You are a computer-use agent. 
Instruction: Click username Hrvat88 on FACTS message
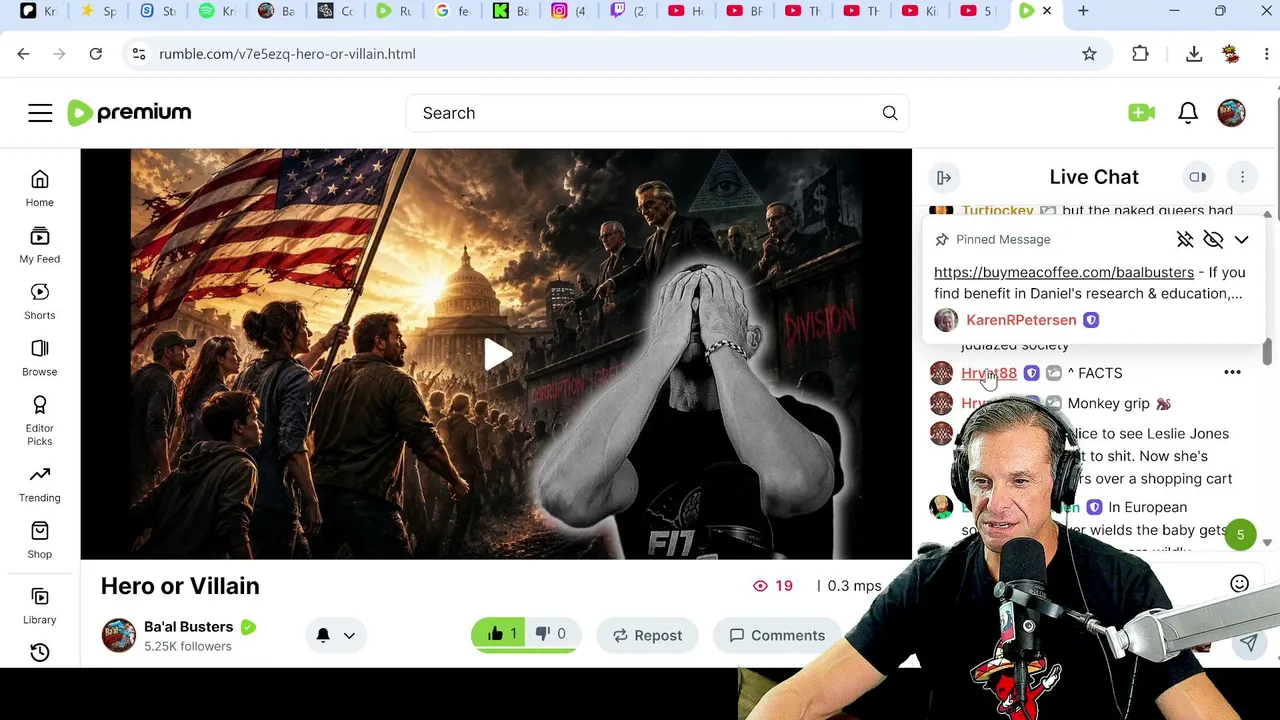989,373
